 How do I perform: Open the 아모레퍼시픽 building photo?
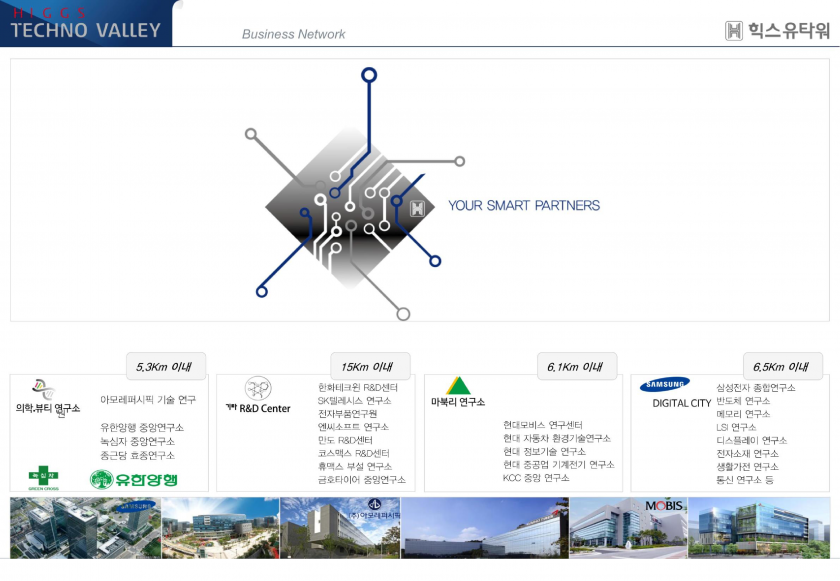[340, 527]
